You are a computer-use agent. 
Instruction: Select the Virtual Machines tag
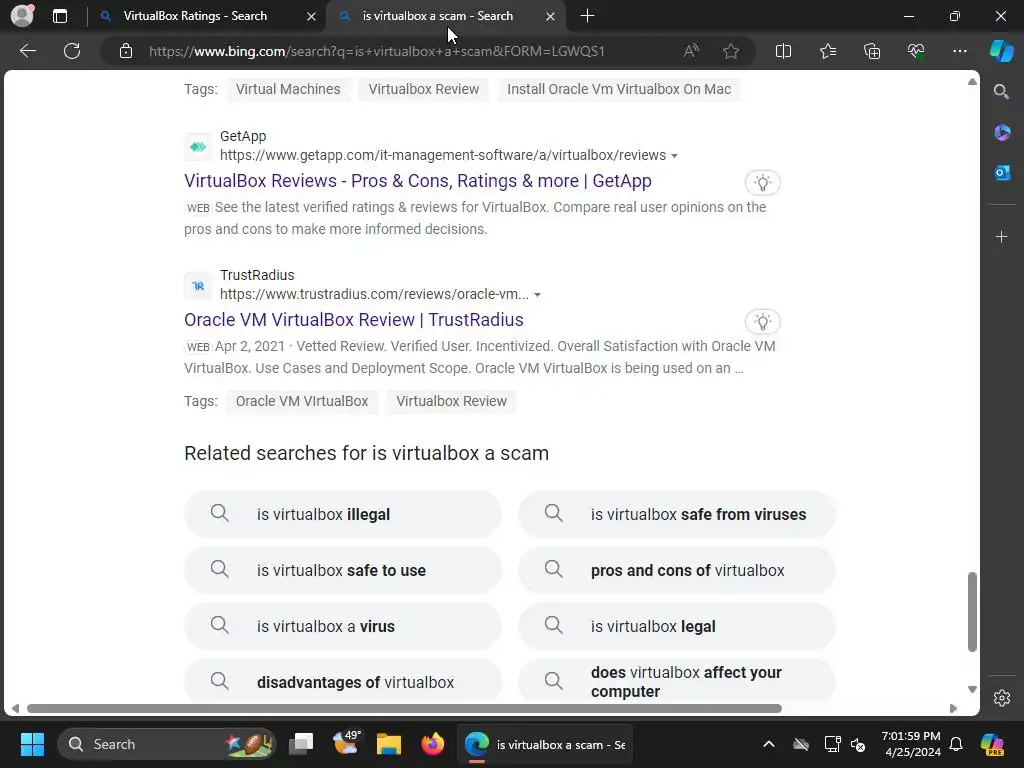[x=288, y=89]
